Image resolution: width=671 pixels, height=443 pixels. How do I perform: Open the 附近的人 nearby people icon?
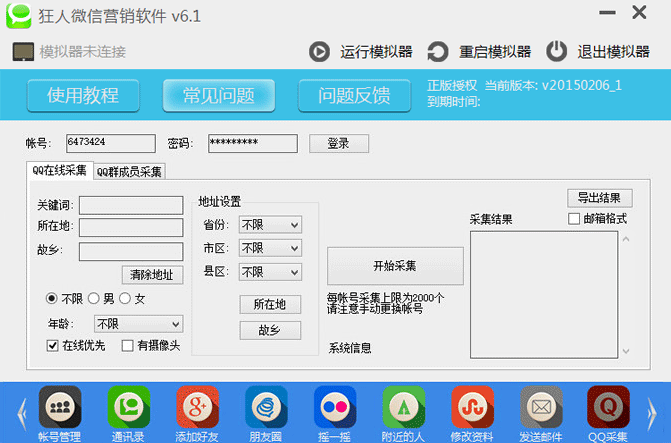404,407
